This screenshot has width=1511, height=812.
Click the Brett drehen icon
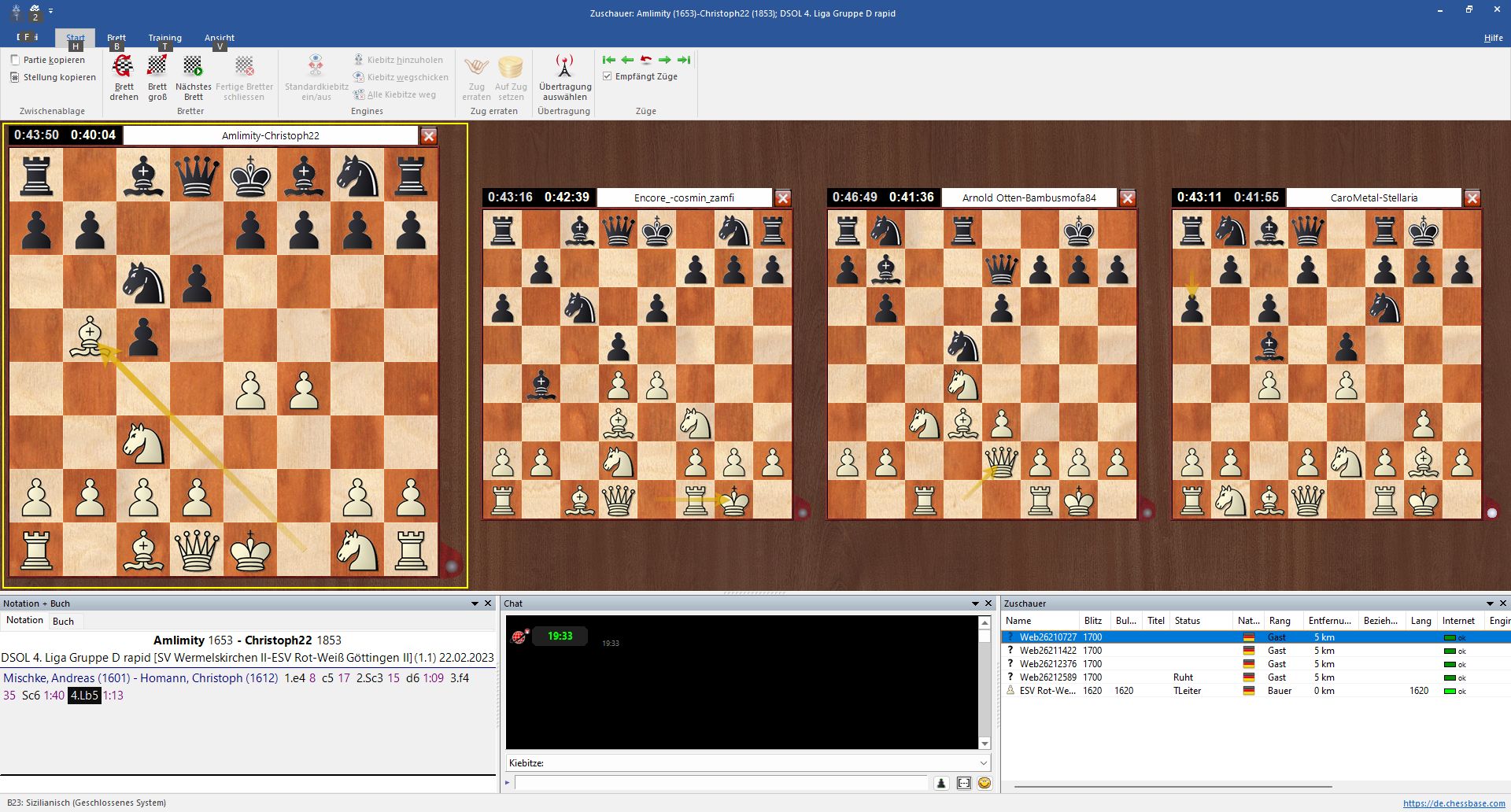[x=124, y=68]
